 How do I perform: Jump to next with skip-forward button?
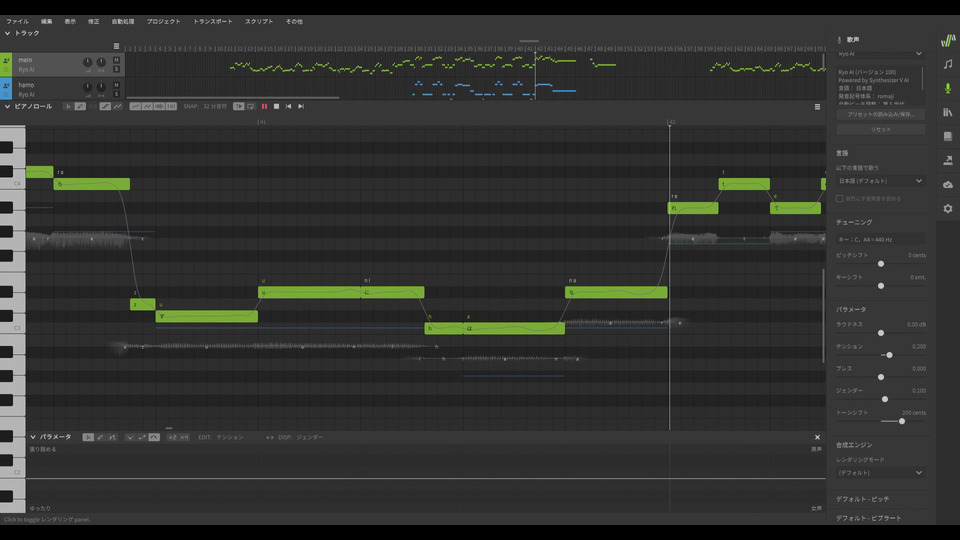(301, 107)
